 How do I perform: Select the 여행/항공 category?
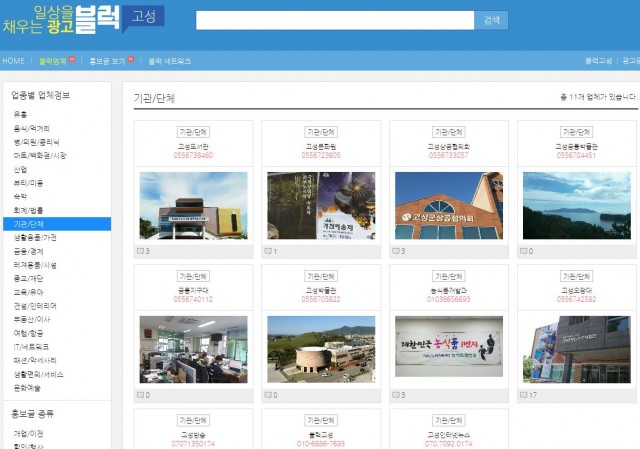[x=28, y=333]
